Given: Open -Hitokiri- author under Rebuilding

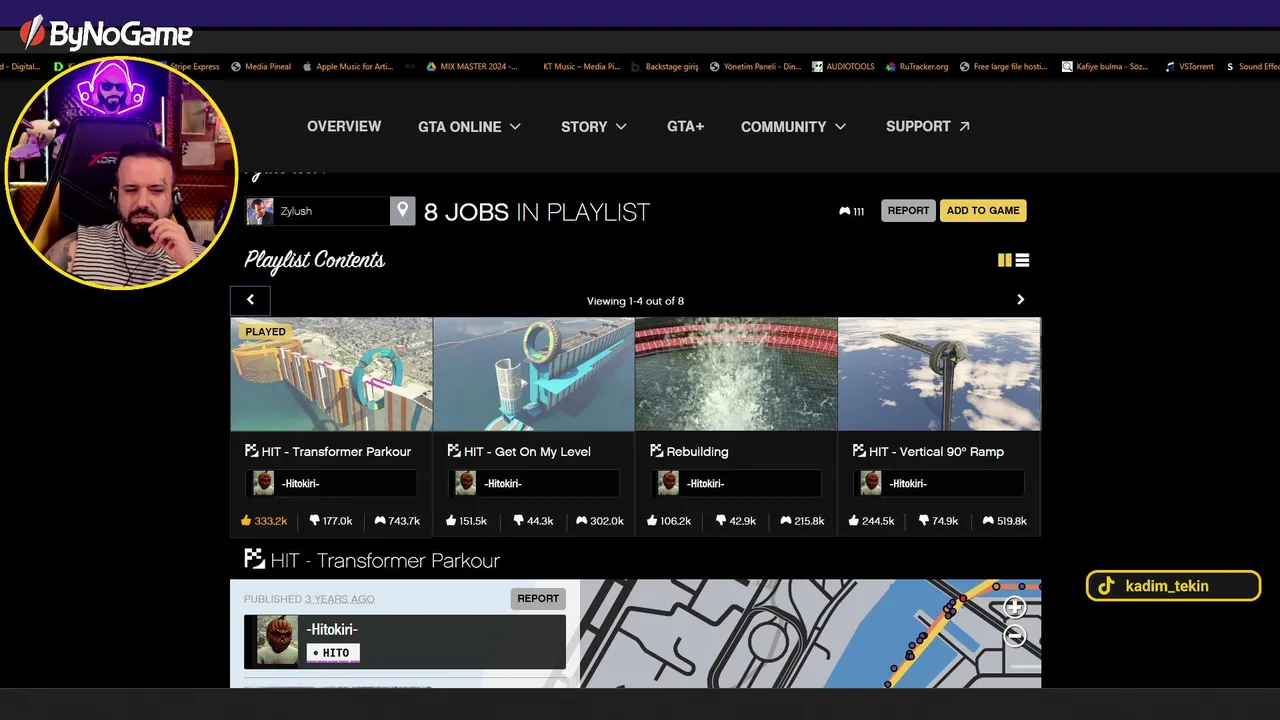Looking at the screenshot, I should (x=736, y=483).
